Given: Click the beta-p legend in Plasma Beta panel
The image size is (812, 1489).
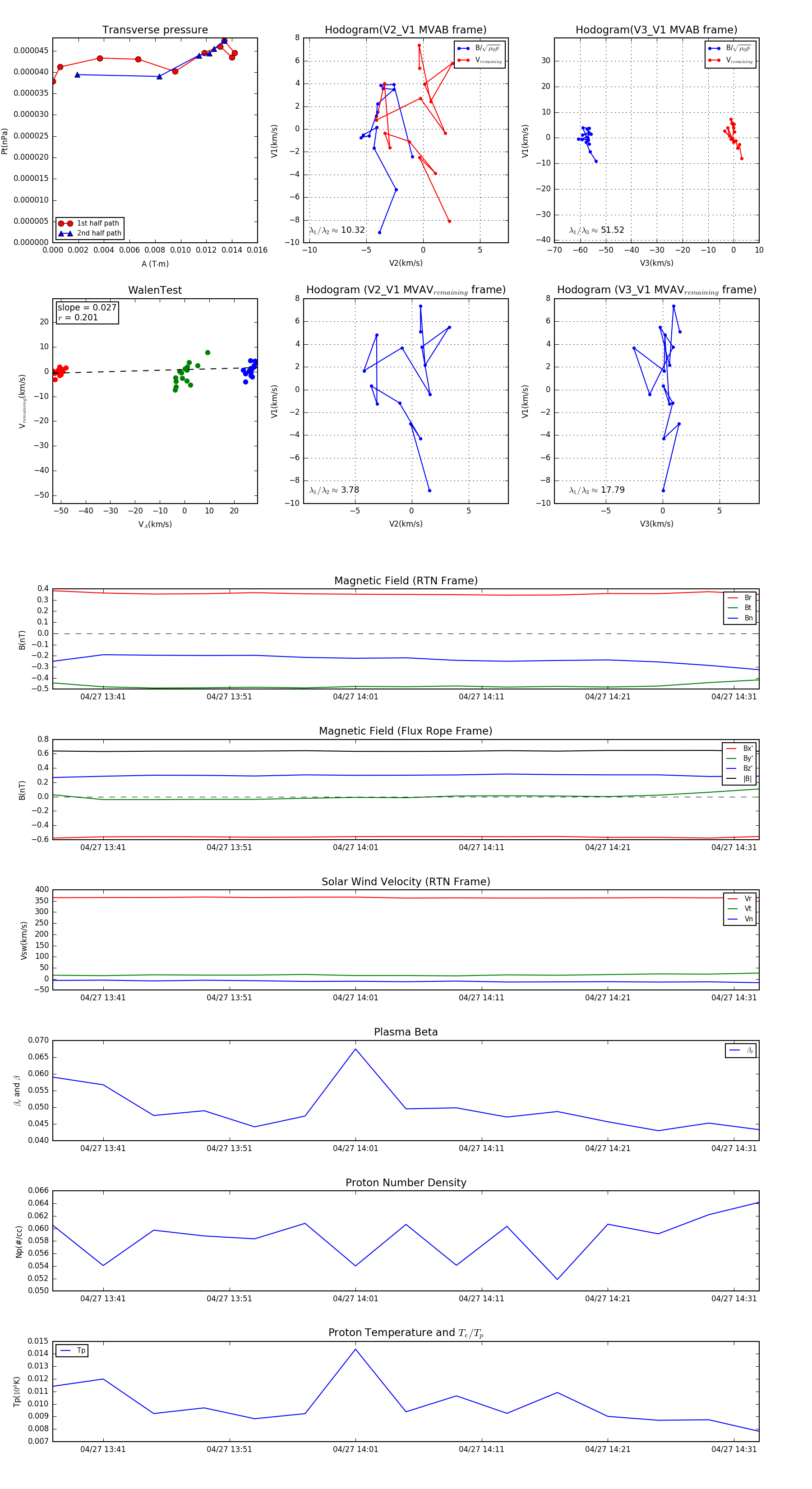Looking at the screenshot, I should [x=740, y=1050].
